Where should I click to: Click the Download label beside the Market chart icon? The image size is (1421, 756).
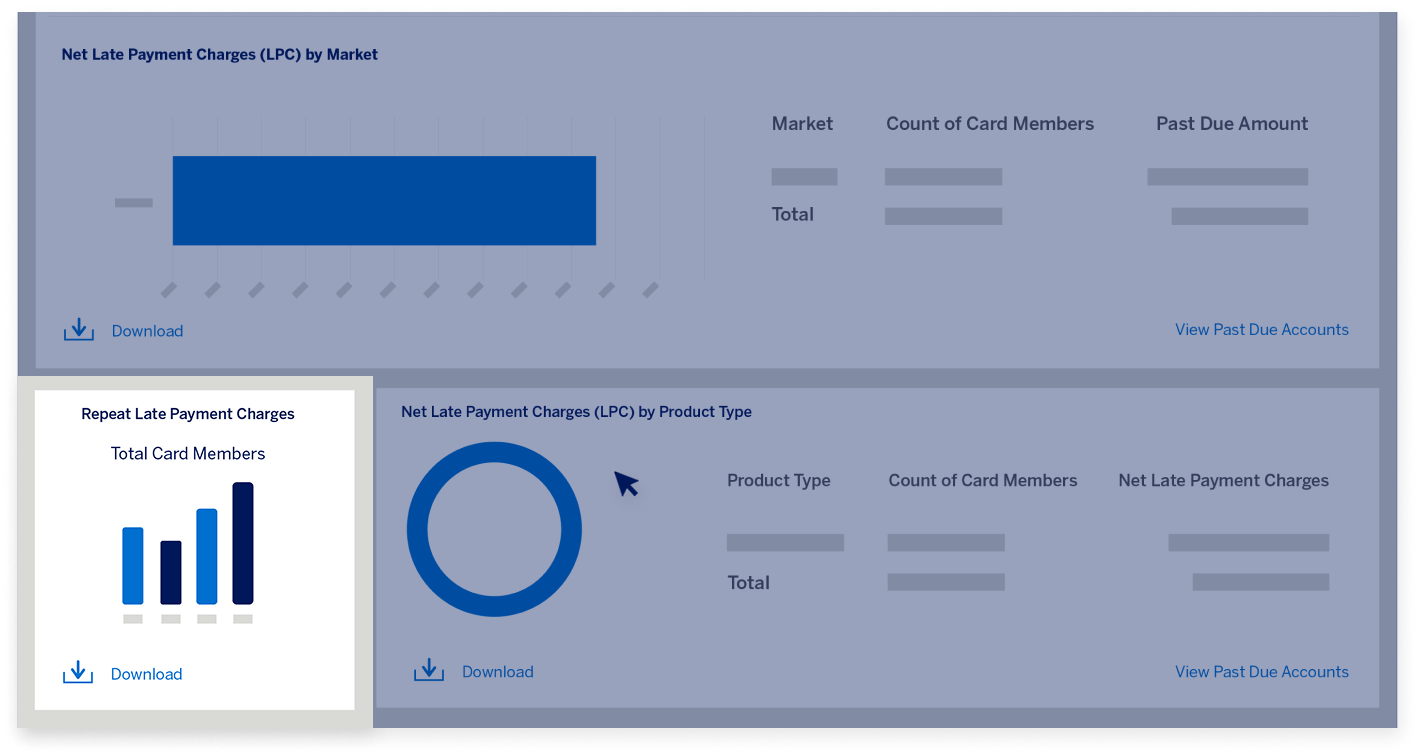[x=147, y=330]
